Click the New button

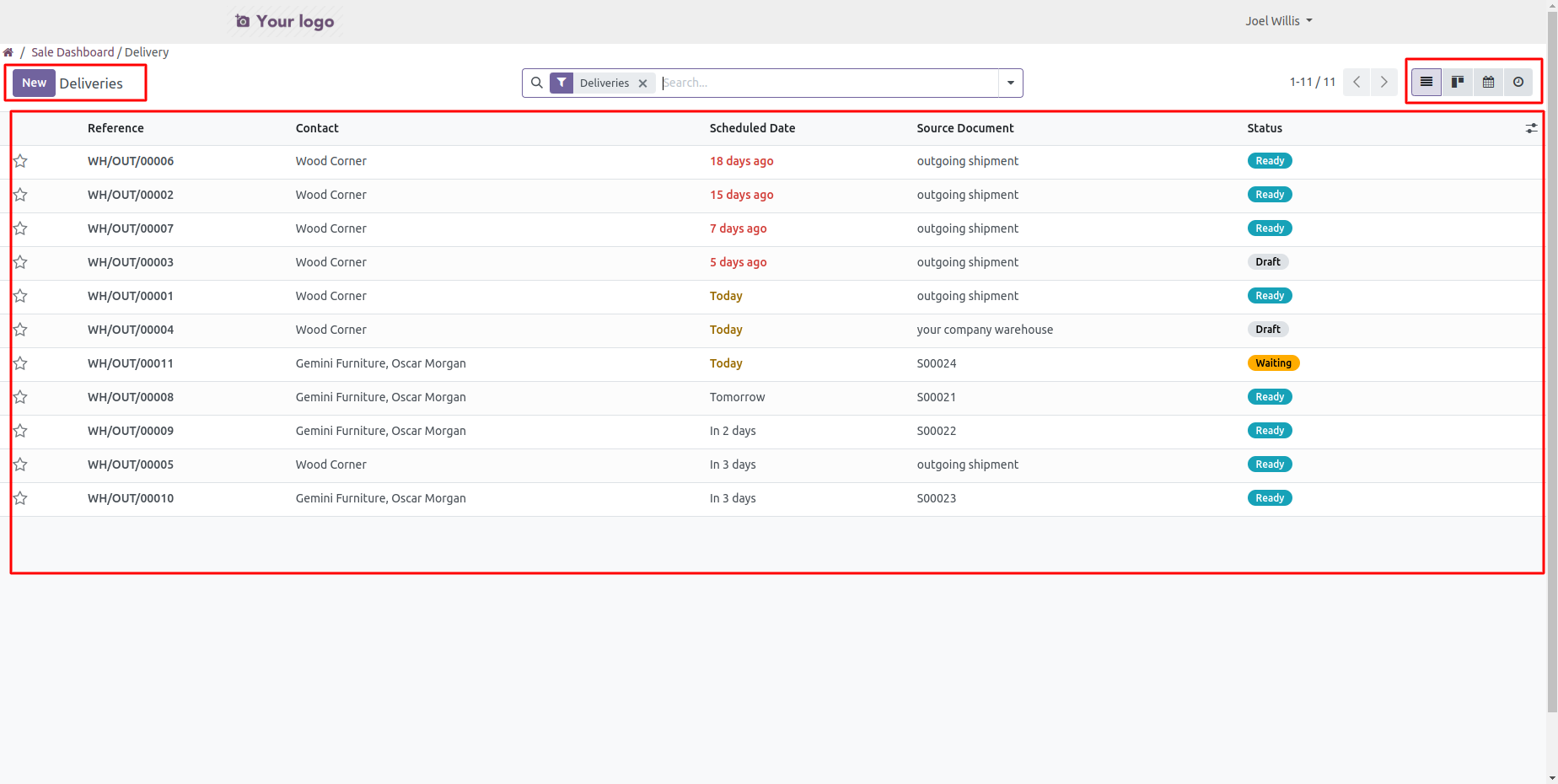pyautogui.click(x=34, y=83)
